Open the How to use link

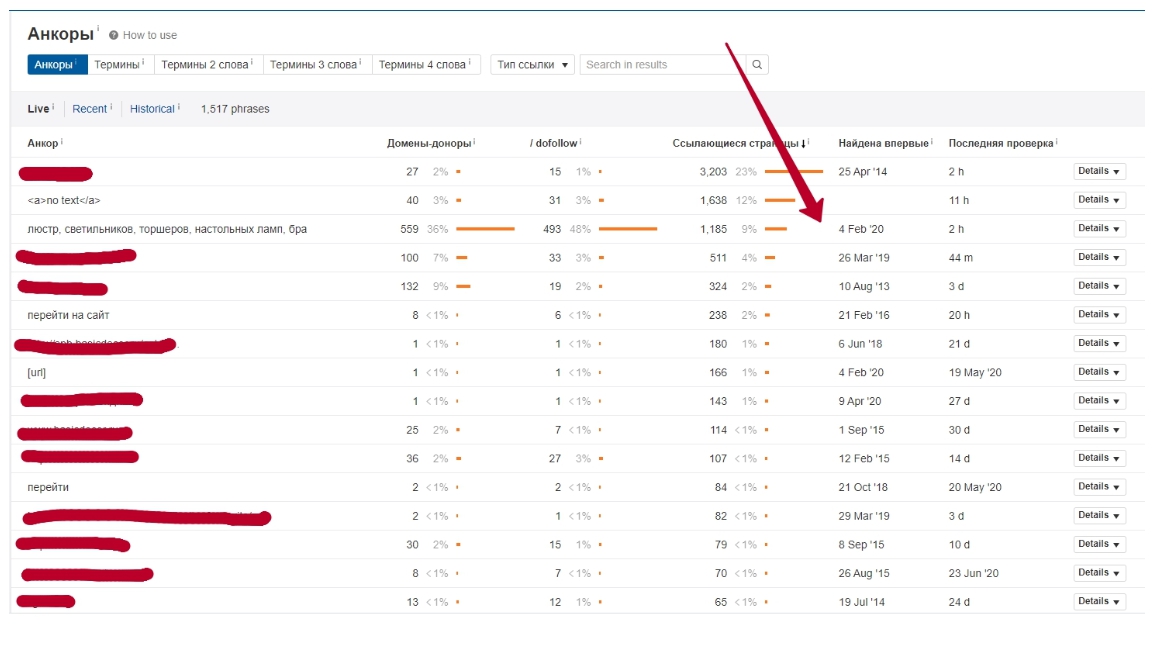click(149, 35)
